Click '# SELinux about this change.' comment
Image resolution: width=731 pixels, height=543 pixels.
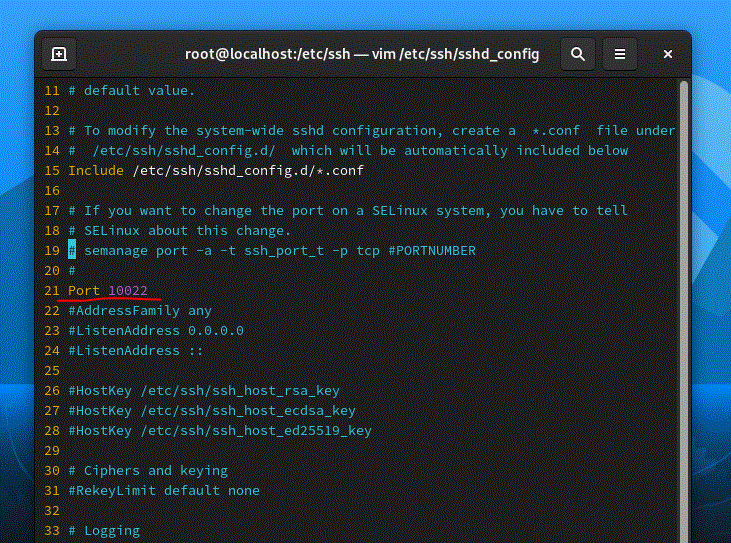coord(180,231)
